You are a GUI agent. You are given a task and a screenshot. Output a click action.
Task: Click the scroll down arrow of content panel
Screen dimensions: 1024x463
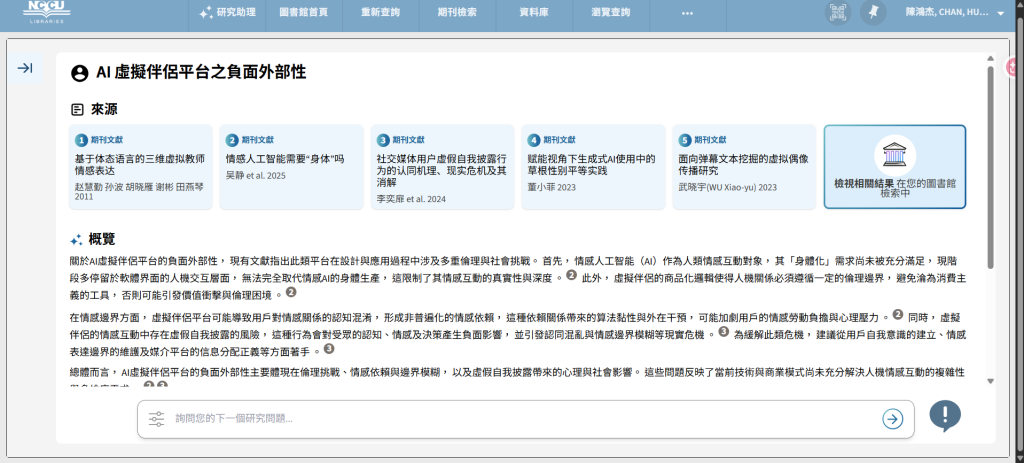(x=990, y=381)
